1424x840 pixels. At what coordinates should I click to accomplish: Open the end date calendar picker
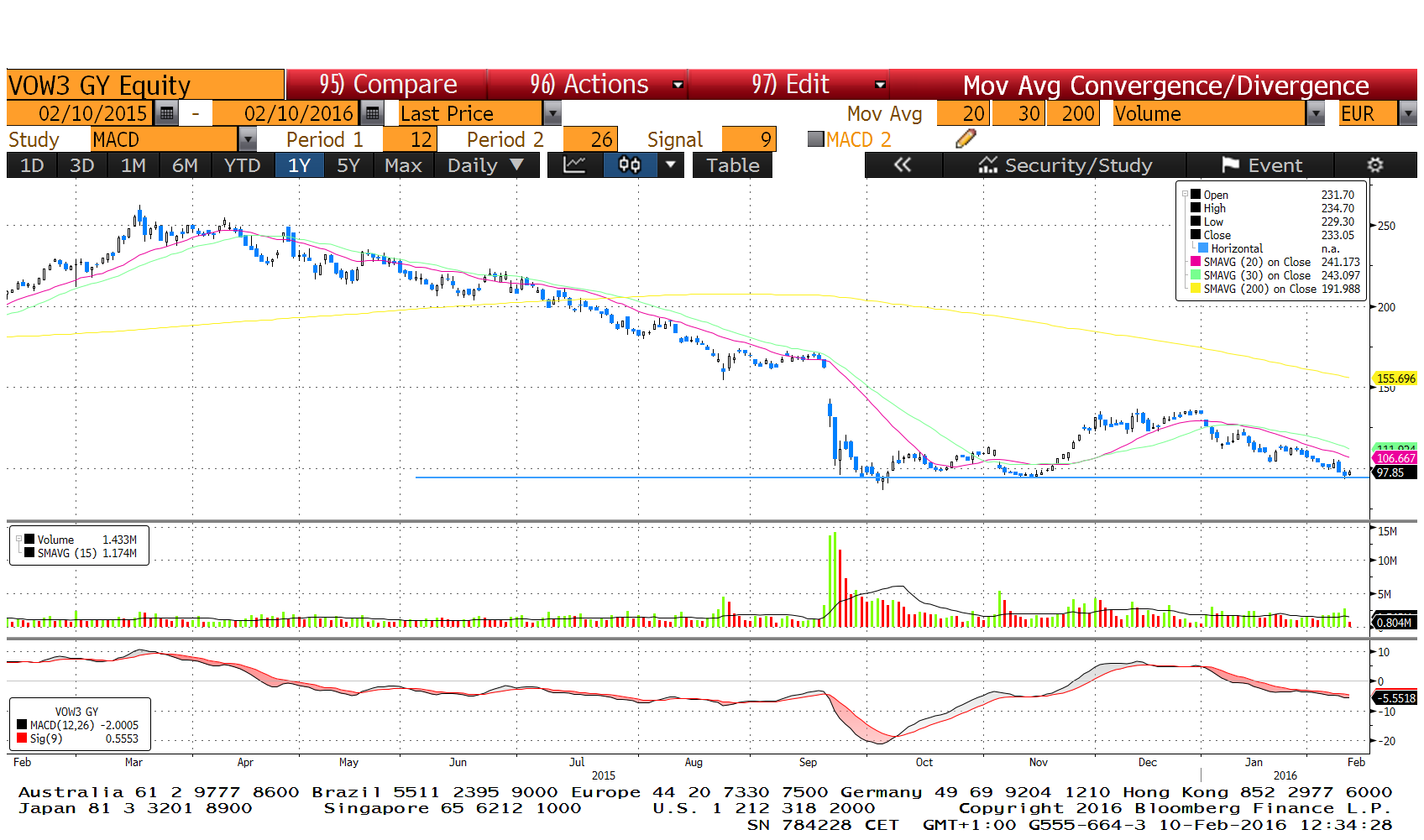pos(372,113)
